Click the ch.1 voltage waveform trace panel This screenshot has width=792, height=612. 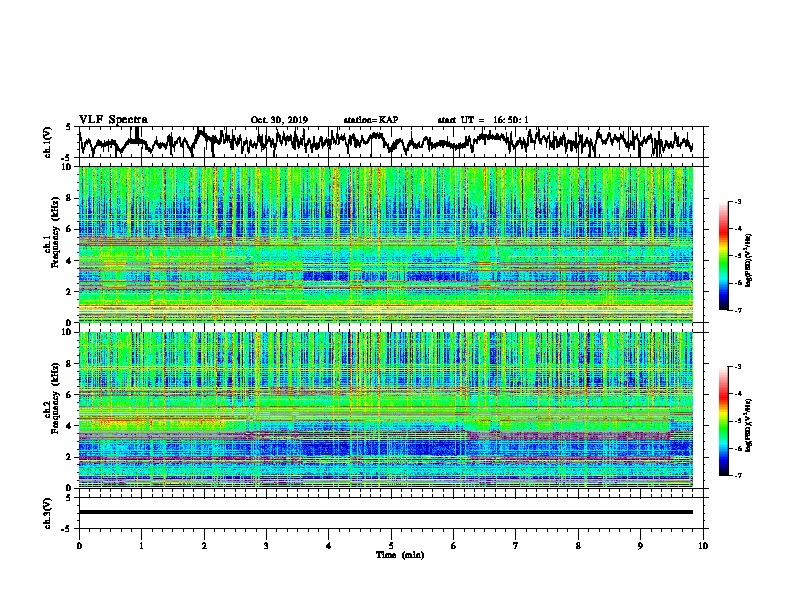(x=390, y=142)
